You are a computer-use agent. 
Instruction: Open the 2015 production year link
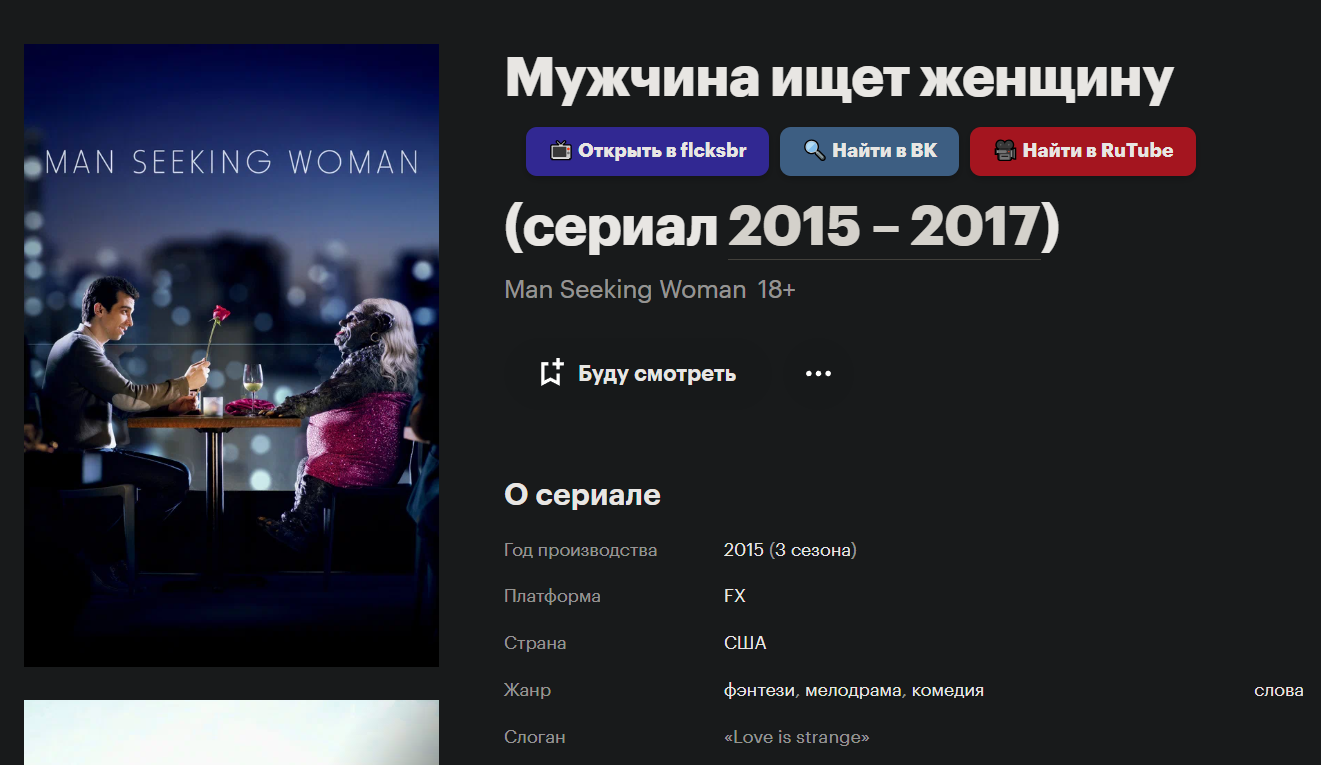(744, 550)
